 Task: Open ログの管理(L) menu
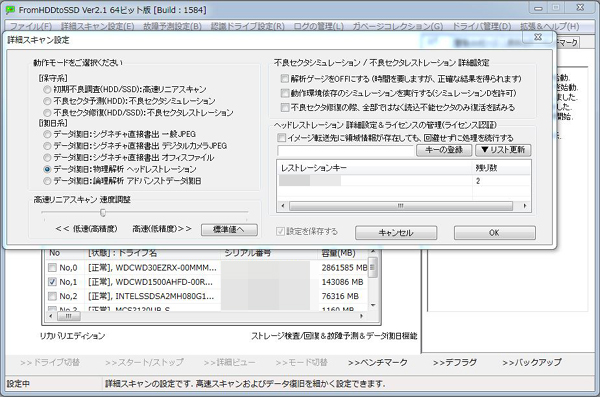pos(318,26)
